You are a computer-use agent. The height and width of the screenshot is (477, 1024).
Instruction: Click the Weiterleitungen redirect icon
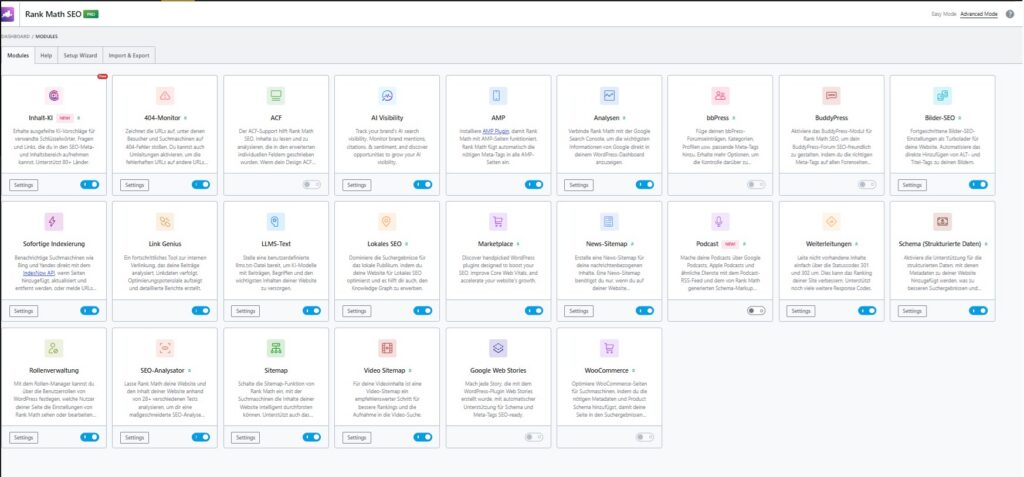click(831, 222)
